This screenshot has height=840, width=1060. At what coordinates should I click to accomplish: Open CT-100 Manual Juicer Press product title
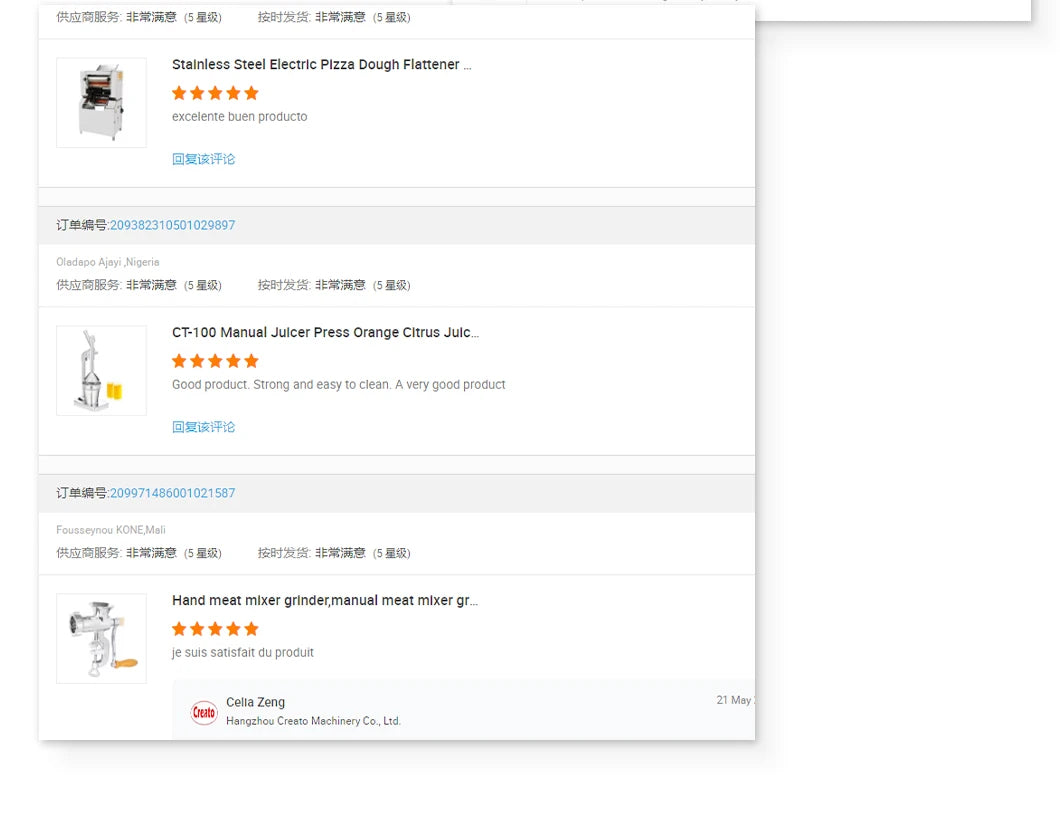(325, 332)
